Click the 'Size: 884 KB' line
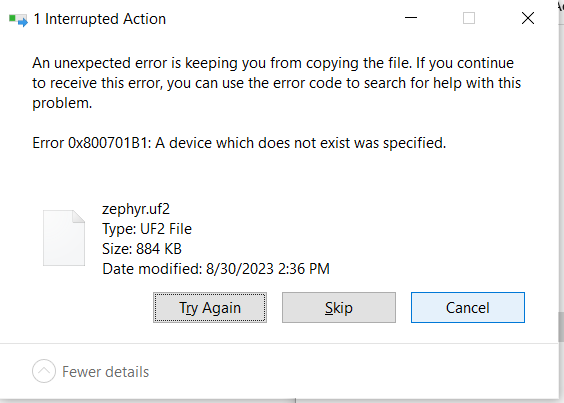The image size is (564, 403). tap(142, 249)
